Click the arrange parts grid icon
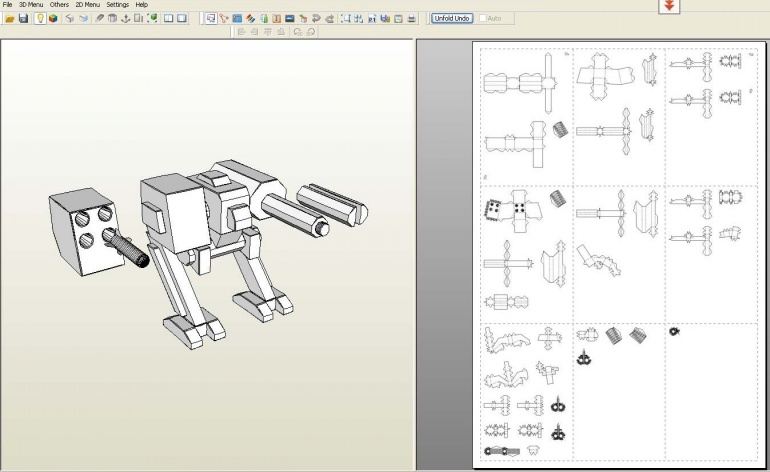 click(x=358, y=19)
